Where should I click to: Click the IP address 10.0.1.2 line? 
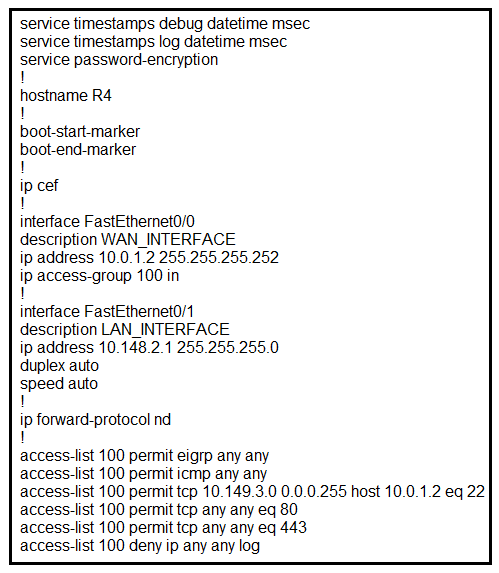click(149, 258)
